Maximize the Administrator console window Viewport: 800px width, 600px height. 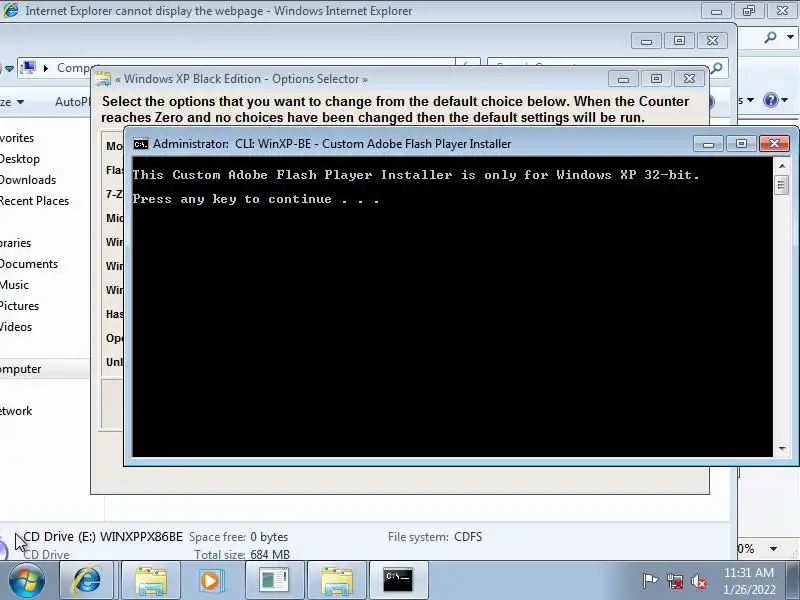[x=741, y=144]
